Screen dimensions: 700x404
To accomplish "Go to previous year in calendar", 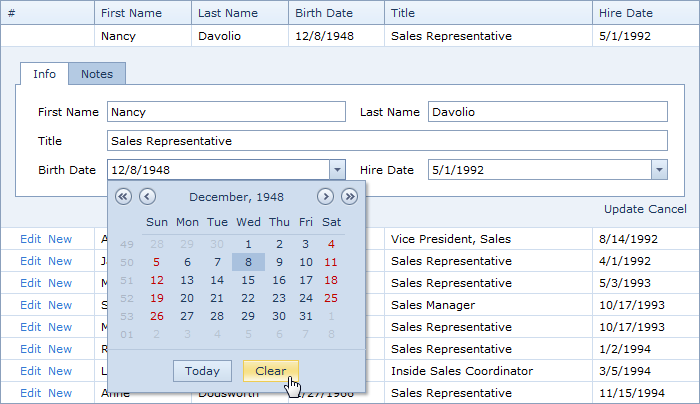I will tap(124, 197).
